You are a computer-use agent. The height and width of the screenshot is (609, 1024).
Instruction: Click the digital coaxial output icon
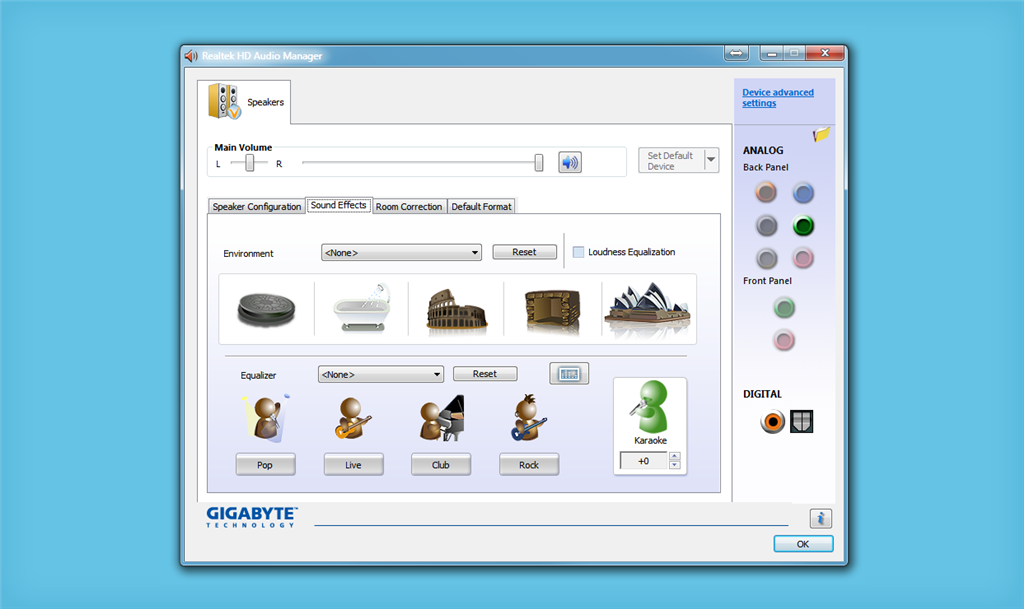click(x=773, y=422)
